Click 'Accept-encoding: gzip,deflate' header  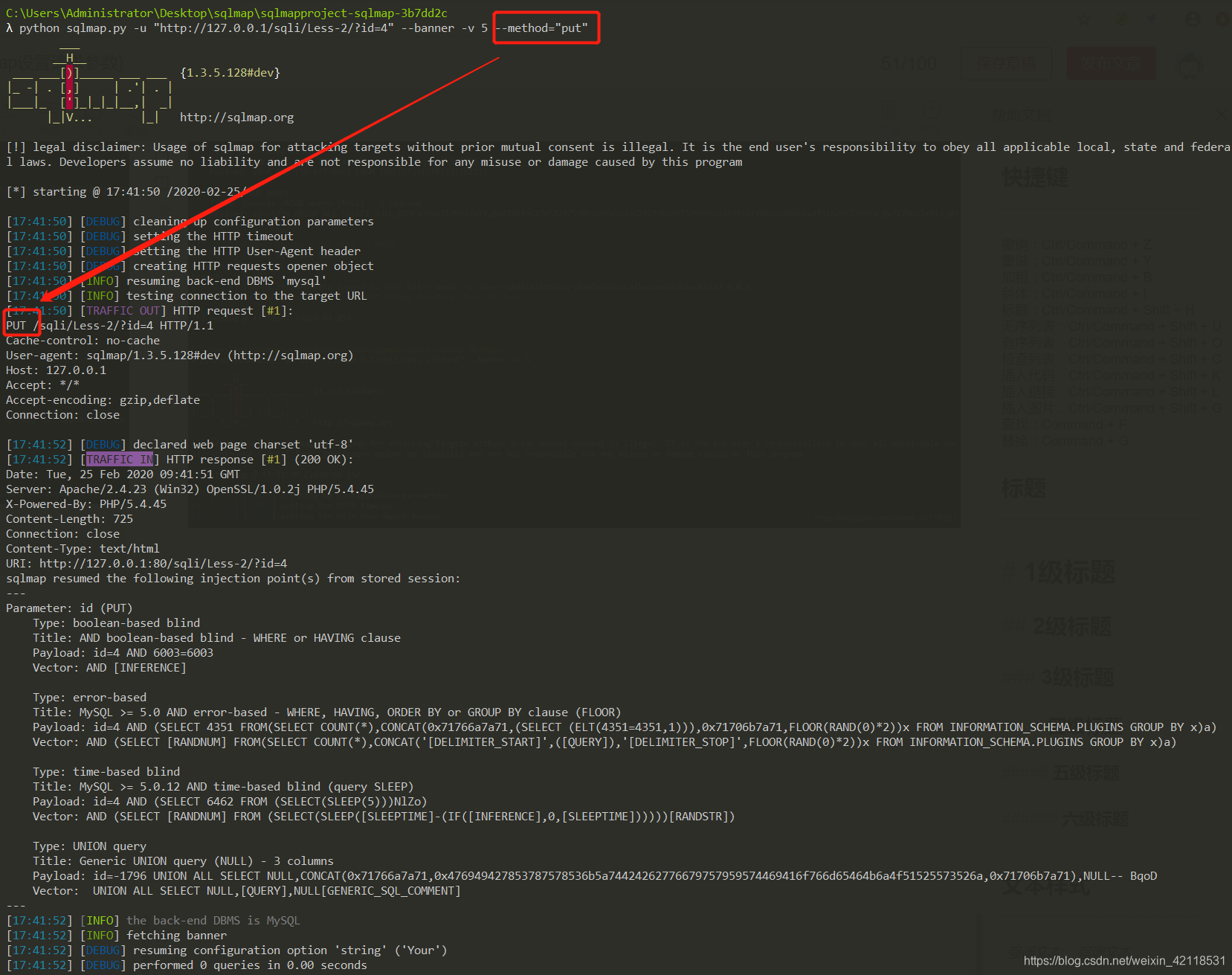[x=103, y=400]
